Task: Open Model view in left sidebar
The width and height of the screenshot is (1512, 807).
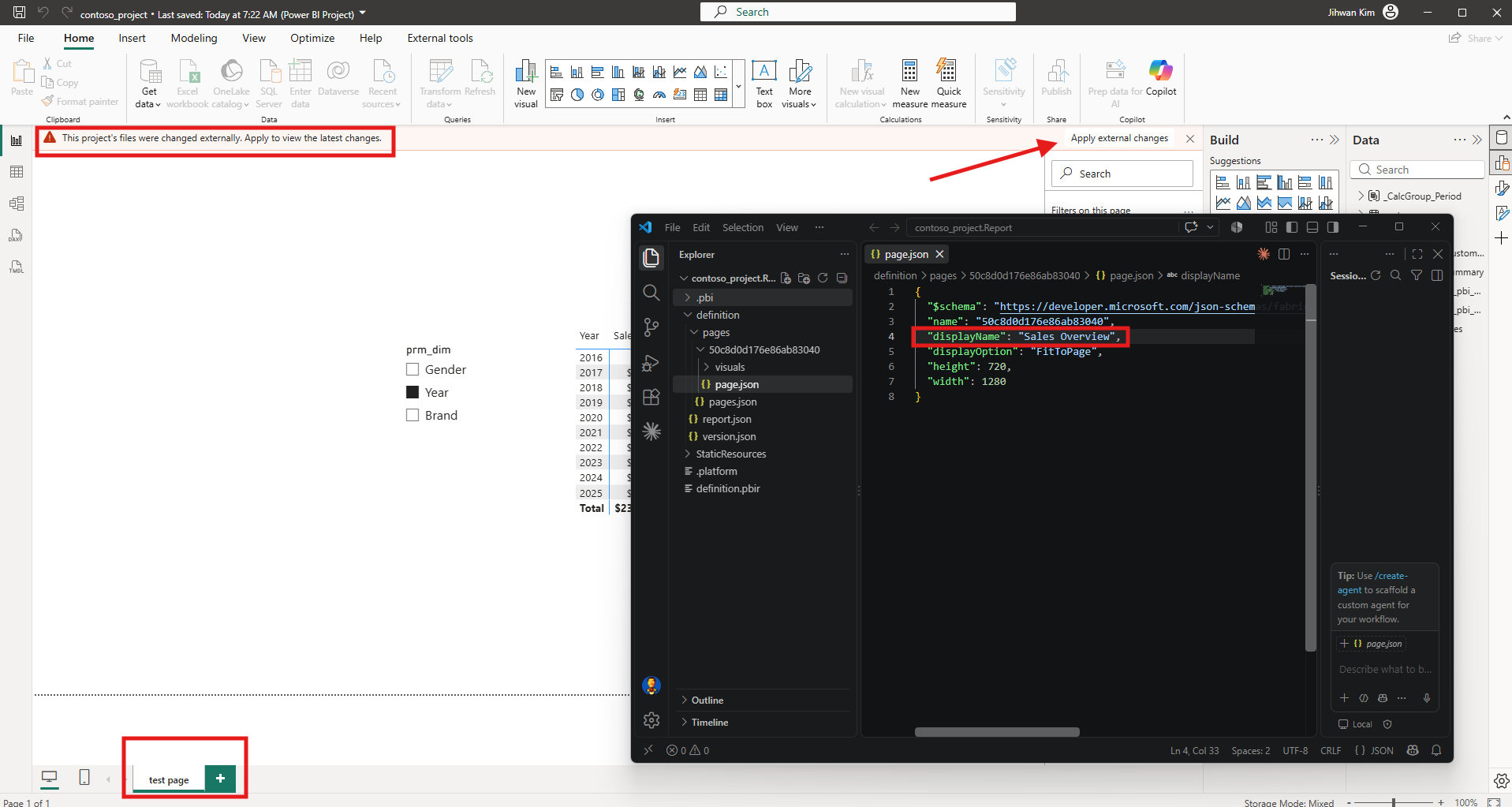Action: coord(16,204)
